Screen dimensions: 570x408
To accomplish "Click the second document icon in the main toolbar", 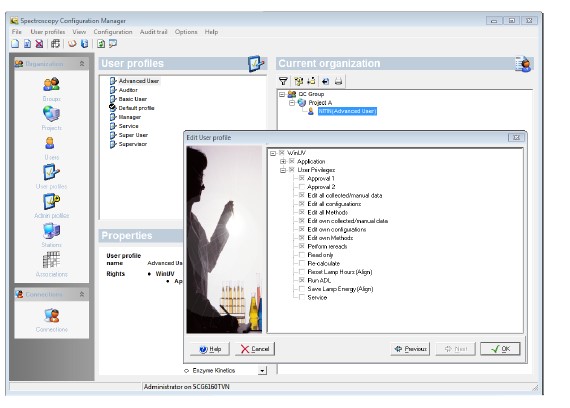I will coord(27,44).
